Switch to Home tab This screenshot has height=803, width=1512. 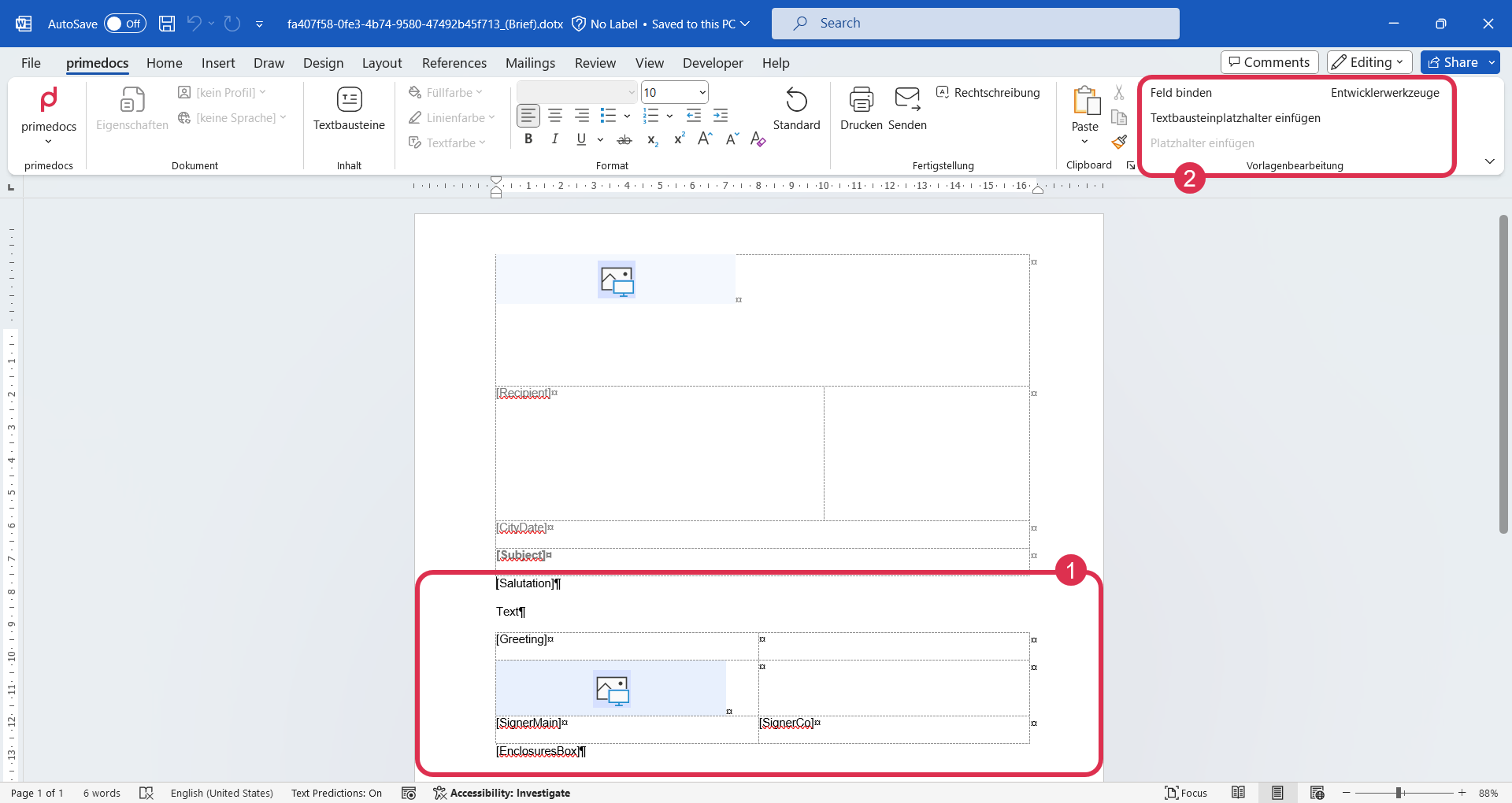pos(165,63)
